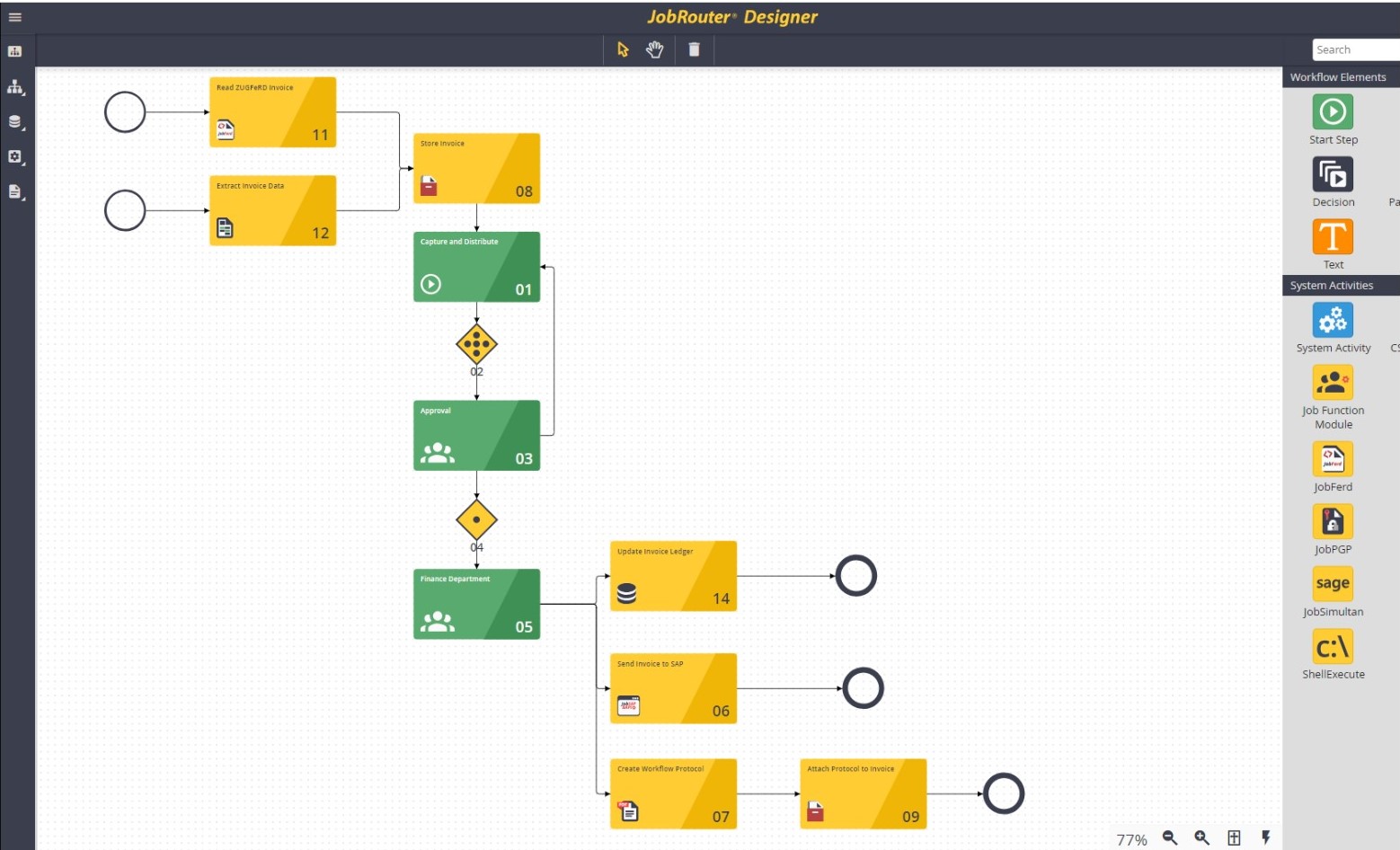Select the Extract Invoice Data step 12
The width and height of the screenshot is (1400, 850).
point(273,210)
